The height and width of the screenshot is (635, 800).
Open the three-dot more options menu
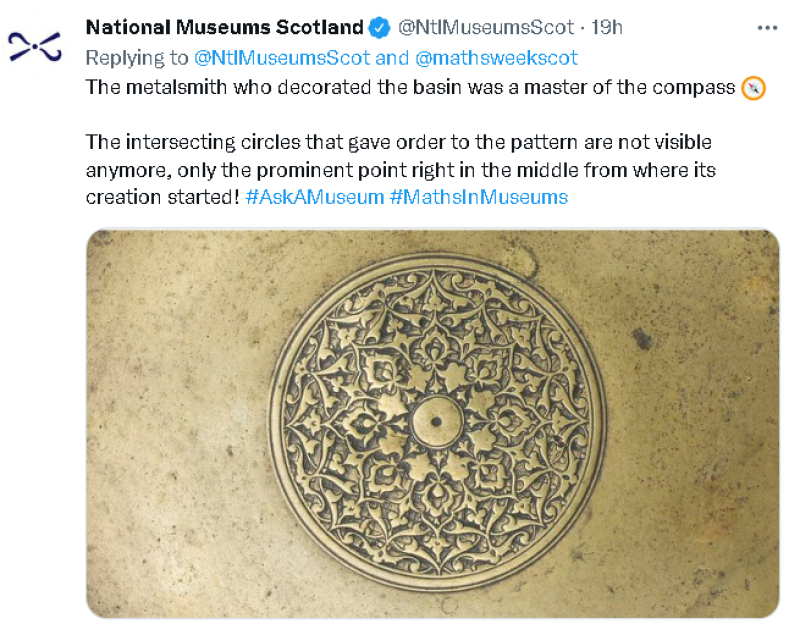767,28
